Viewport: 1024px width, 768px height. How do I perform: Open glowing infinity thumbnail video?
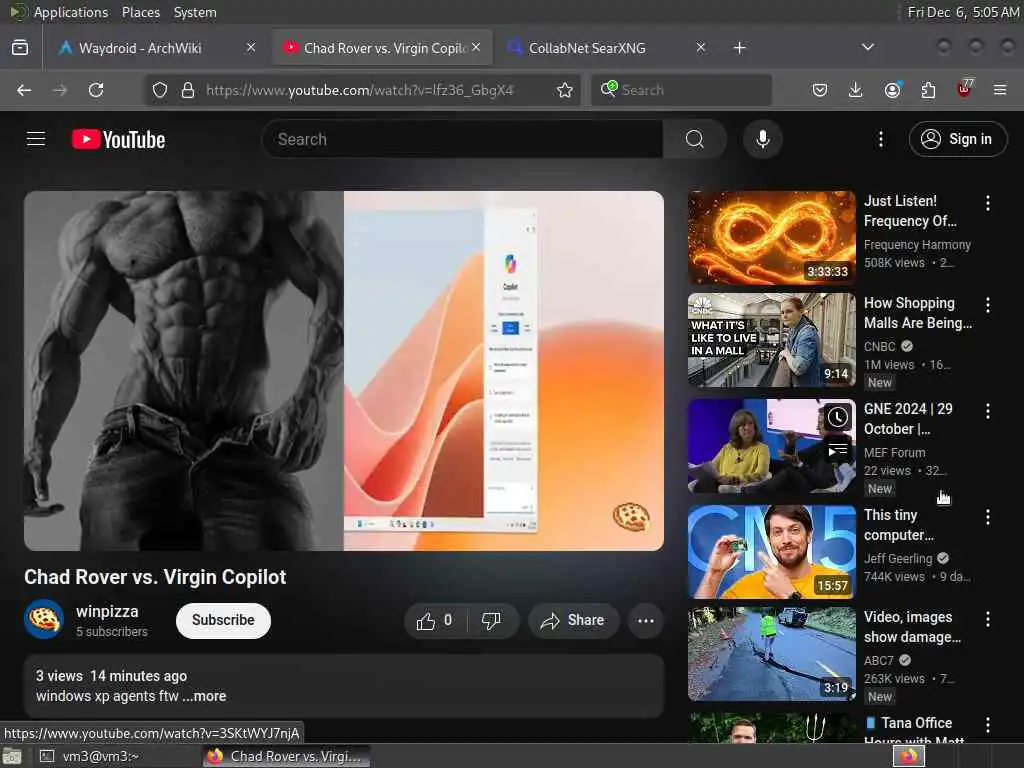771,238
